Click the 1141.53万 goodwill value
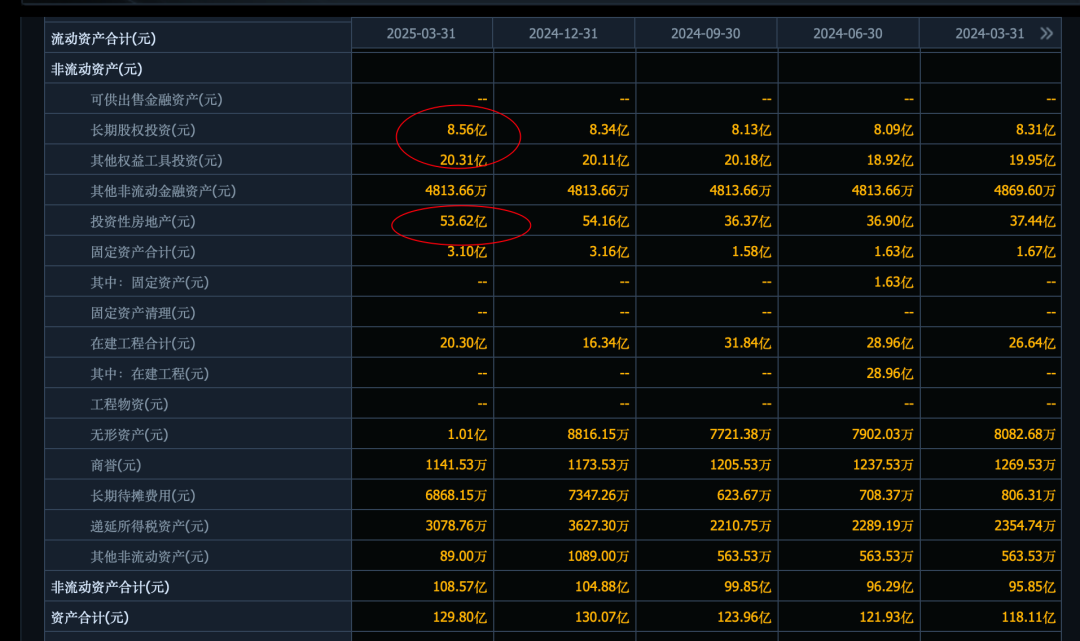Image resolution: width=1080 pixels, height=641 pixels. click(x=456, y=464)
